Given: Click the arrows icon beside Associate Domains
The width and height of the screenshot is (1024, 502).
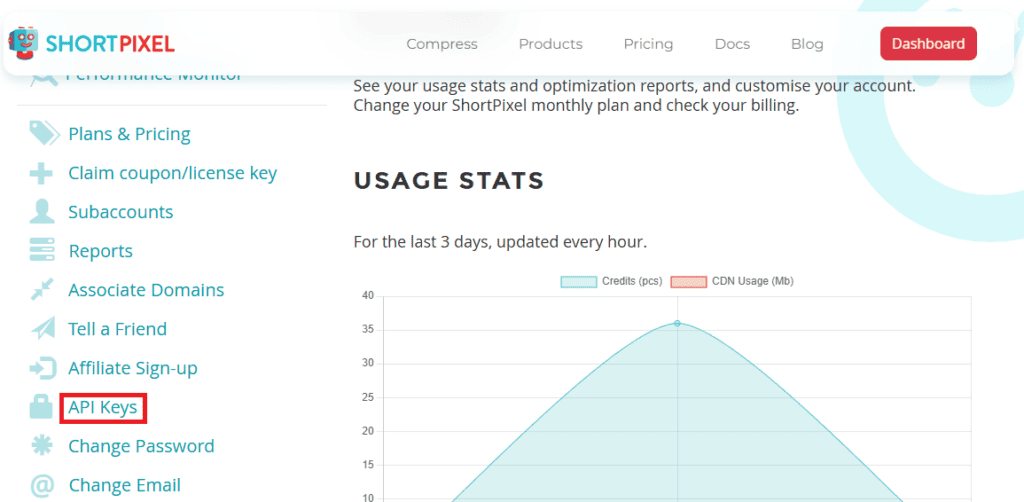Looking at the screenshot, I should 42,290.
